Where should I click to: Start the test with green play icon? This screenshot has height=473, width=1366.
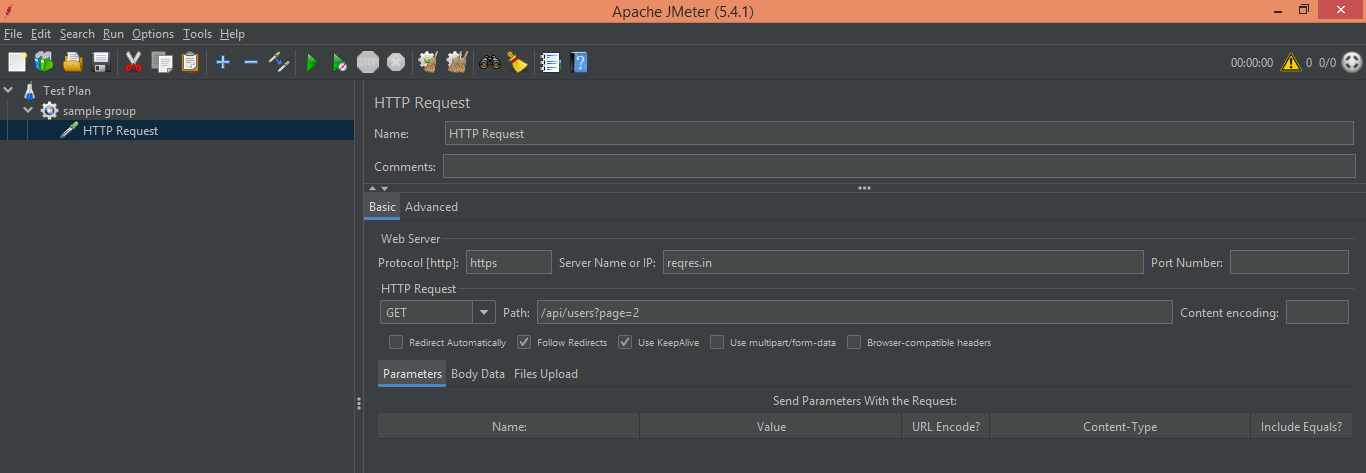point(311,62)
